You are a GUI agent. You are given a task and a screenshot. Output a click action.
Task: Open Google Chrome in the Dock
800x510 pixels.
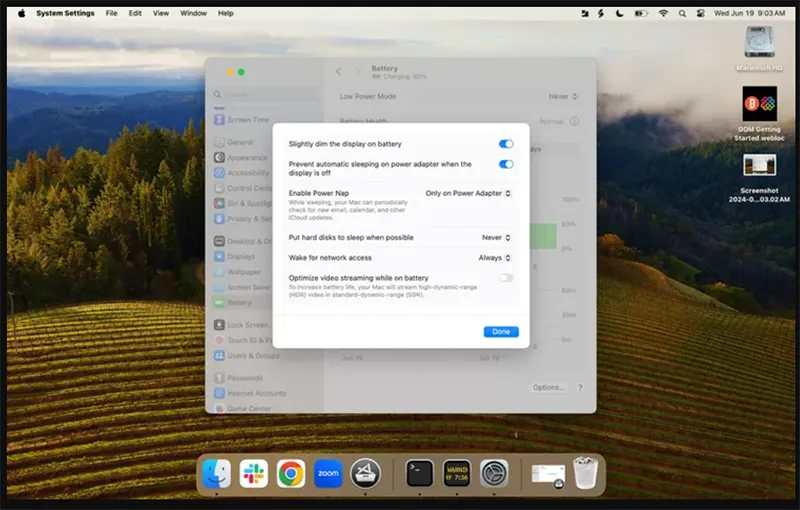tap(291, 473)
